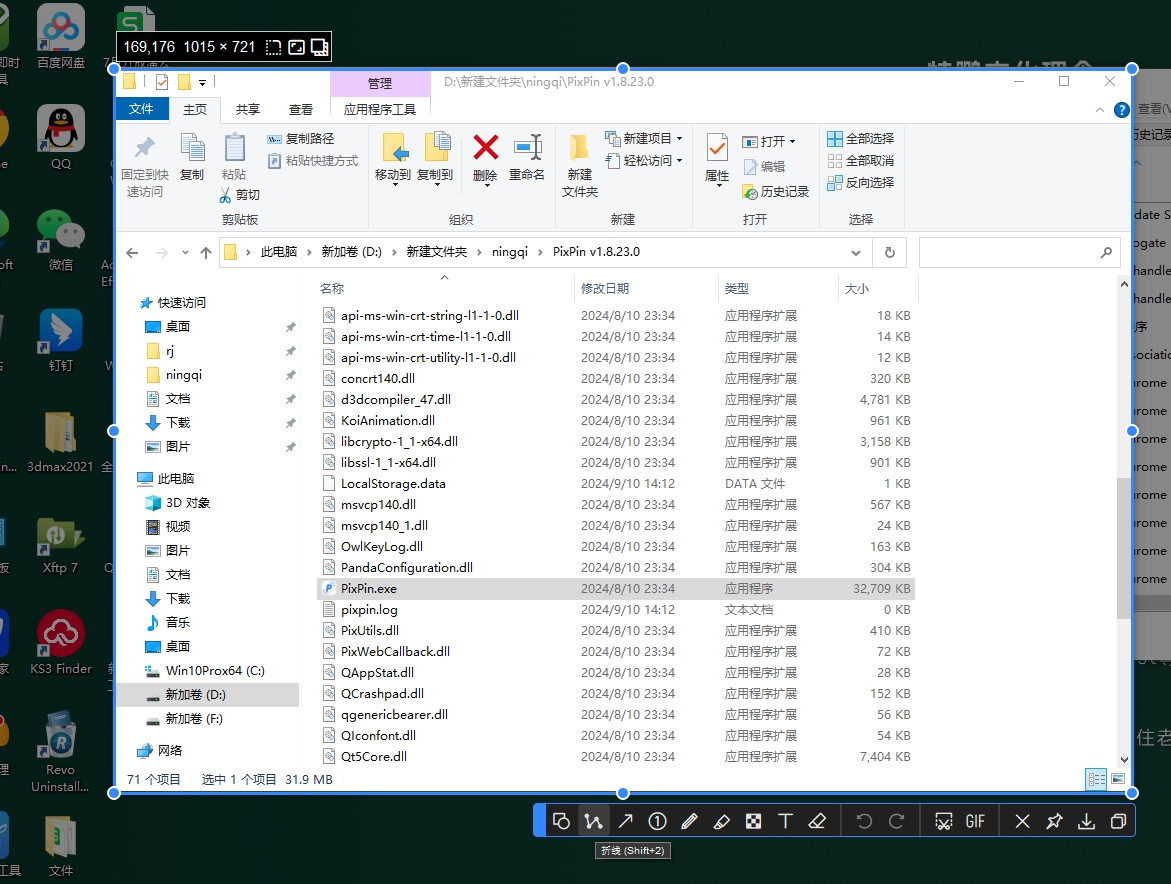Select the pencil drawing tool
Screen dimensions: 1171x884
[x=689, y=821]
